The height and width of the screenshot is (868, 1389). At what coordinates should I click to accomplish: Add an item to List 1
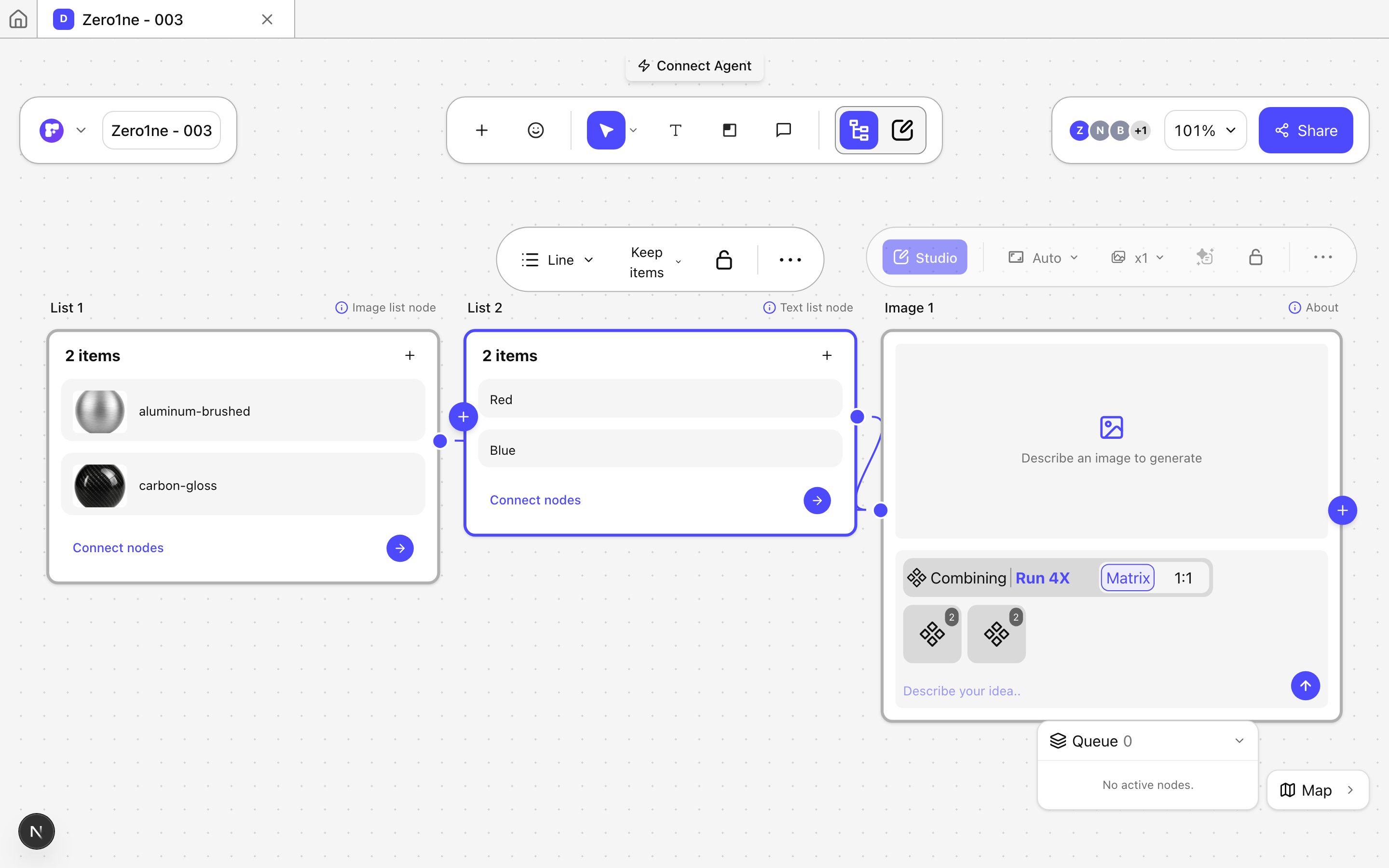410,355
